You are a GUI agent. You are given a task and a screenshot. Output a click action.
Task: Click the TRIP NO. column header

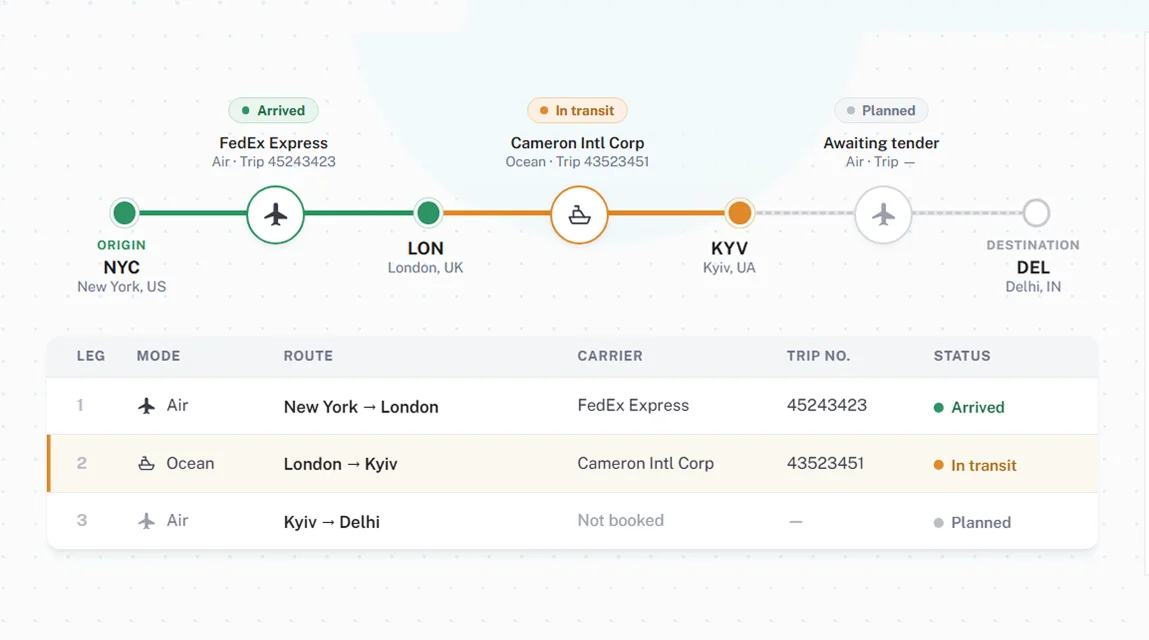[819, 356]
